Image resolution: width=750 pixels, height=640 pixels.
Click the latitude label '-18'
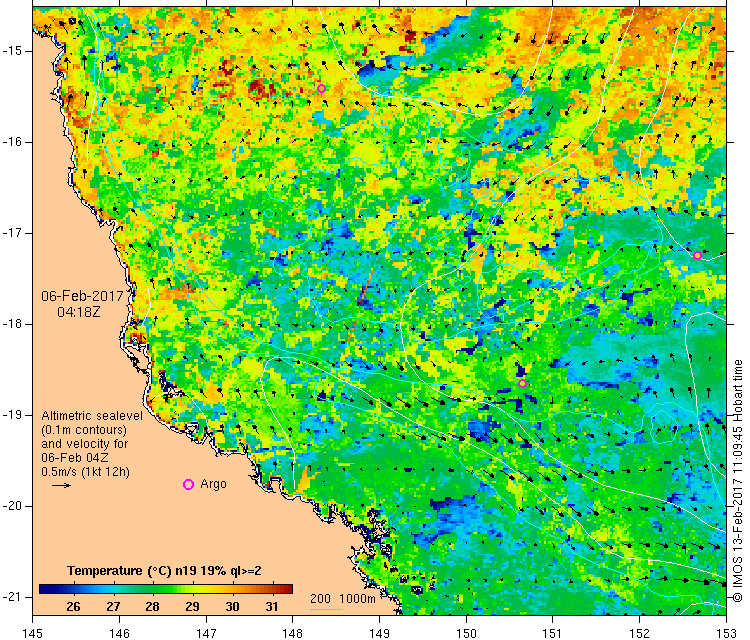[11, 324]
